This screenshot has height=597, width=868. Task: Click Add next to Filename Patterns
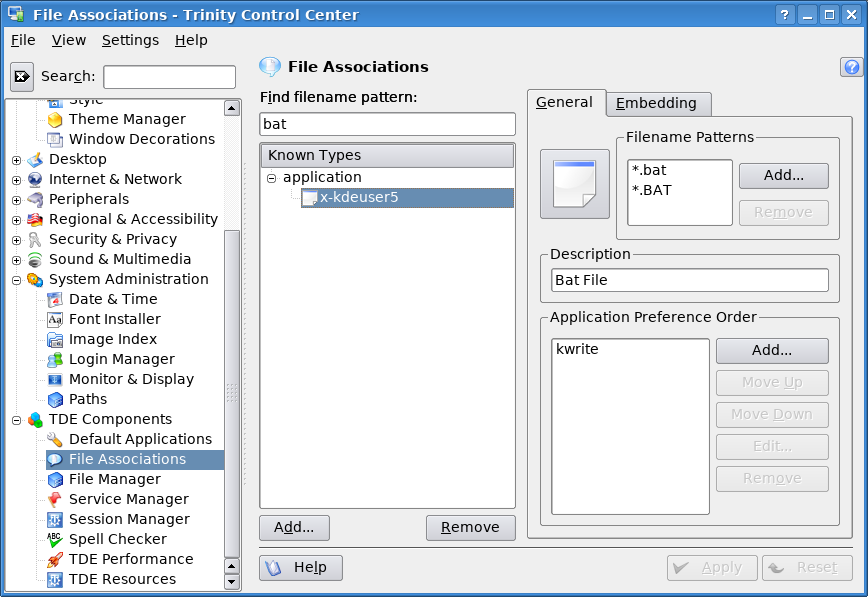click(x=783, y=176)
